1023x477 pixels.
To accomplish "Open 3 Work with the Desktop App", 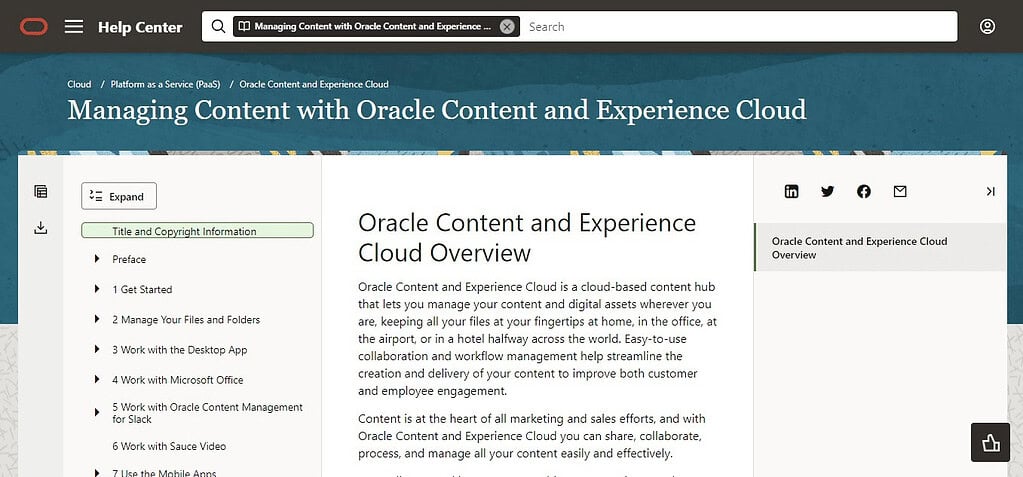I will [x=179, y=350].
